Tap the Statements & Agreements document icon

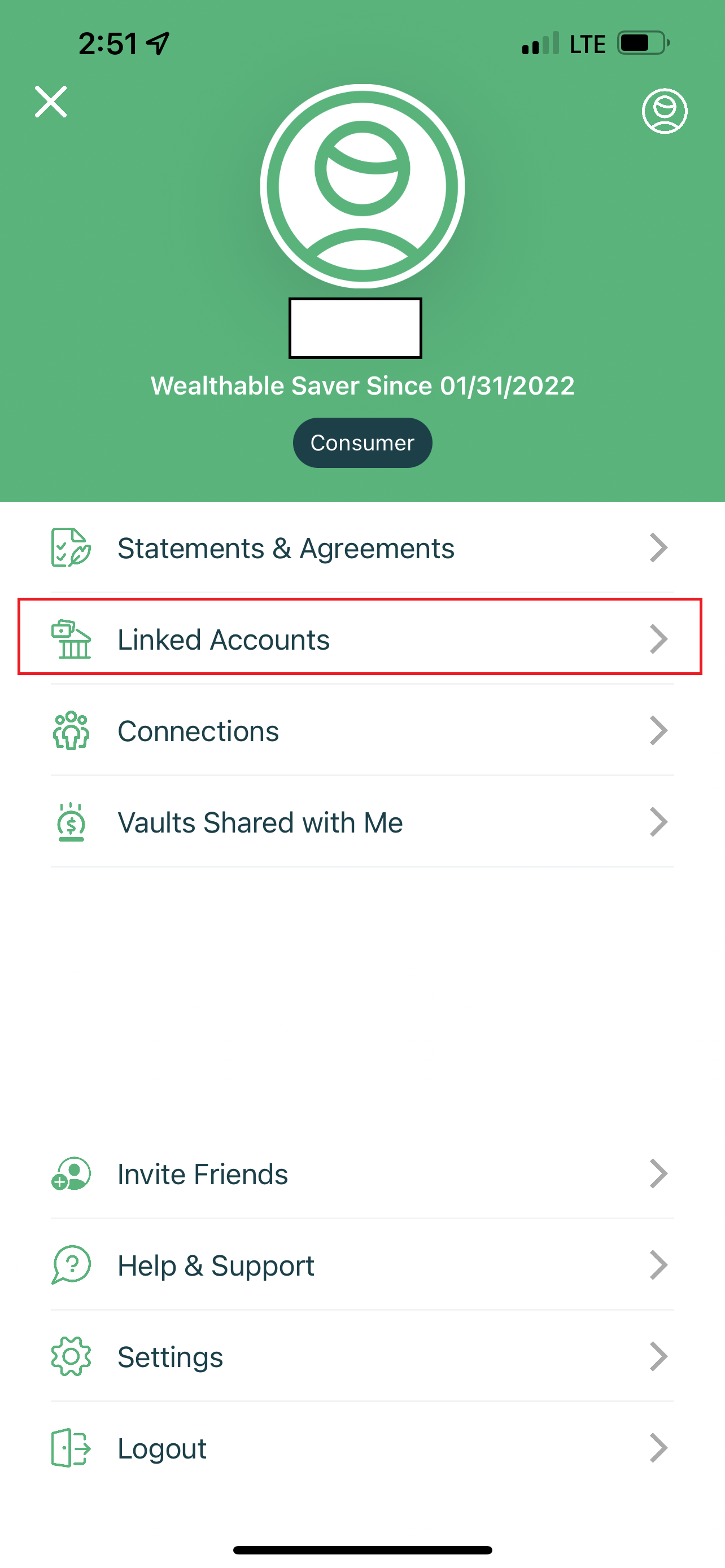[71, 548]
